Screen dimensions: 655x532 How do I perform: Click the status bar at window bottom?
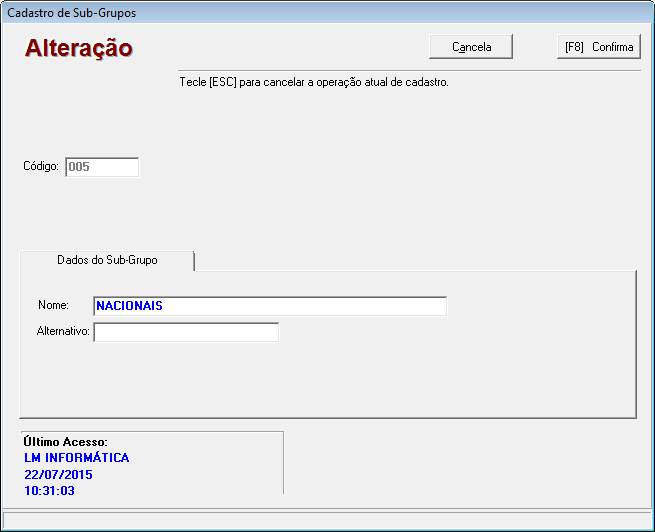(x=327, y=520)
